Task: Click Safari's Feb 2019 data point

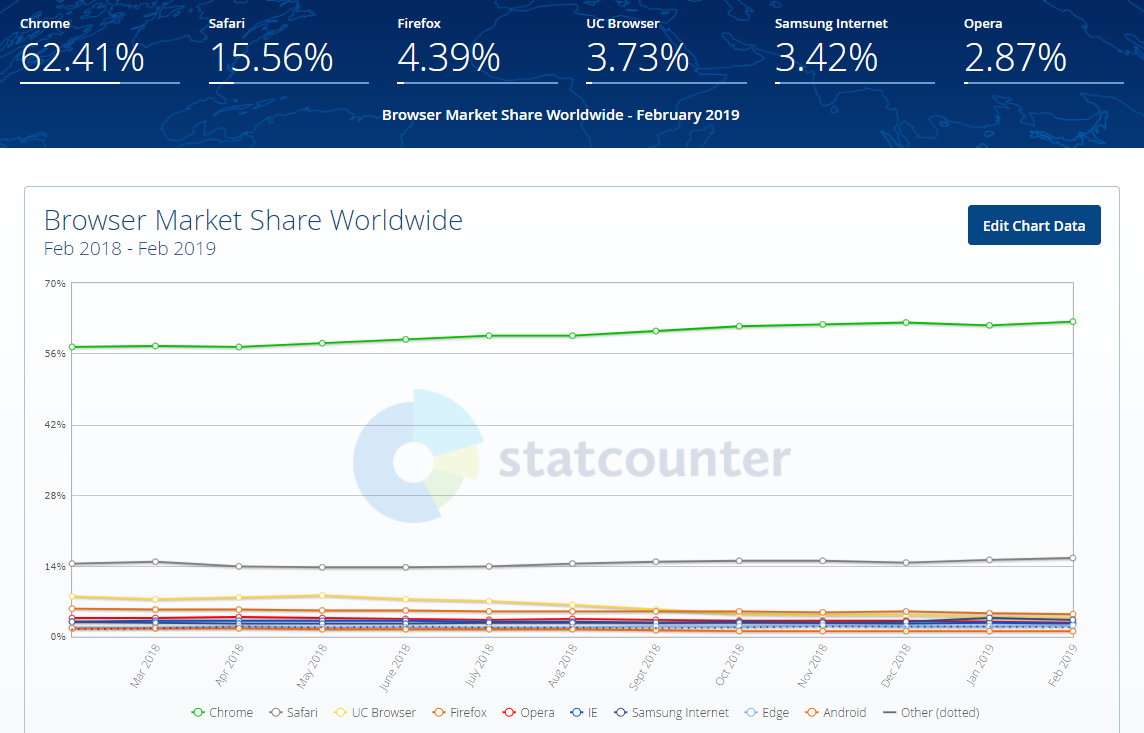Action: click(x=1072, y=558)
